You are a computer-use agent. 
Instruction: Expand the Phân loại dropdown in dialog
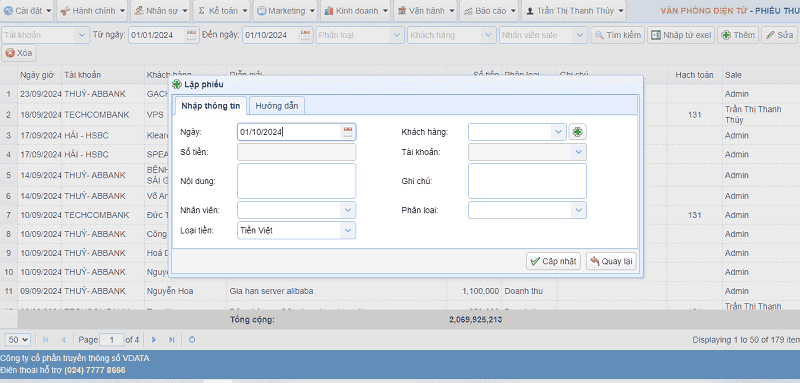pyautogui.click(x=578, y=210)
